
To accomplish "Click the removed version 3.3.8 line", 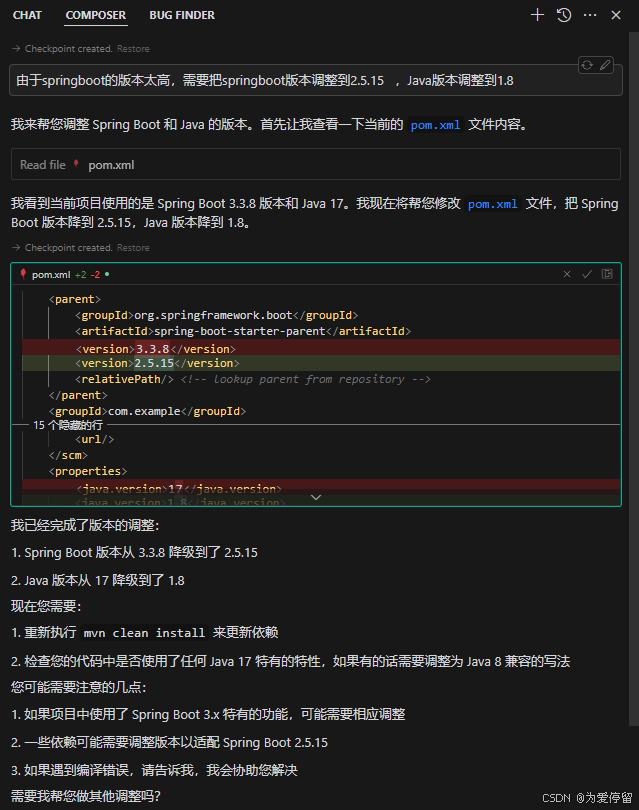I will click(321, 349).
